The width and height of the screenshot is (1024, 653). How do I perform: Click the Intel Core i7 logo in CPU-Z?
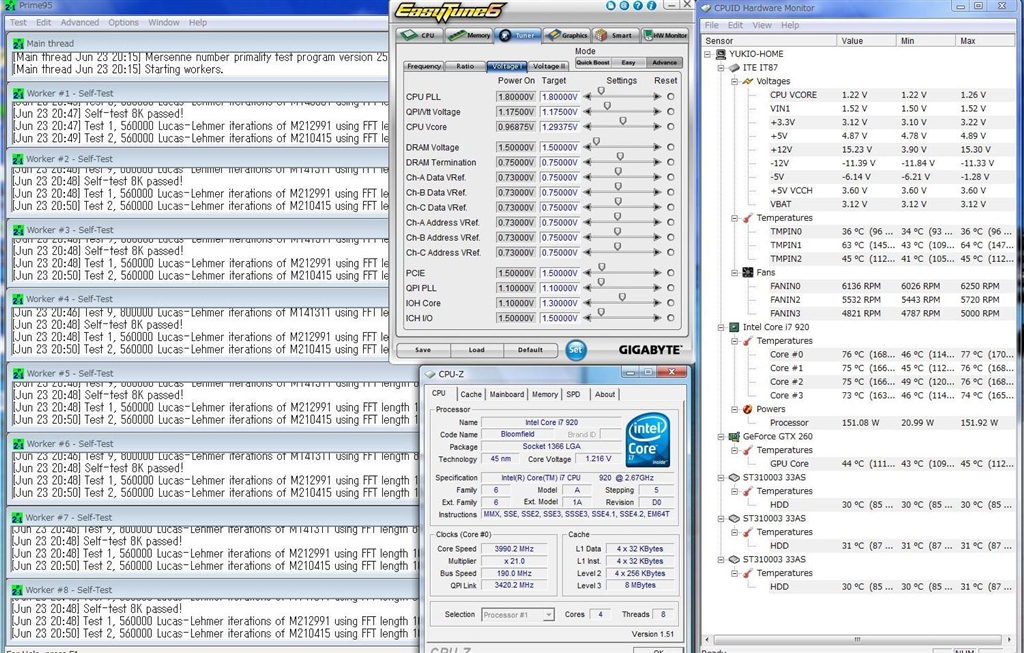pos(646,441)
